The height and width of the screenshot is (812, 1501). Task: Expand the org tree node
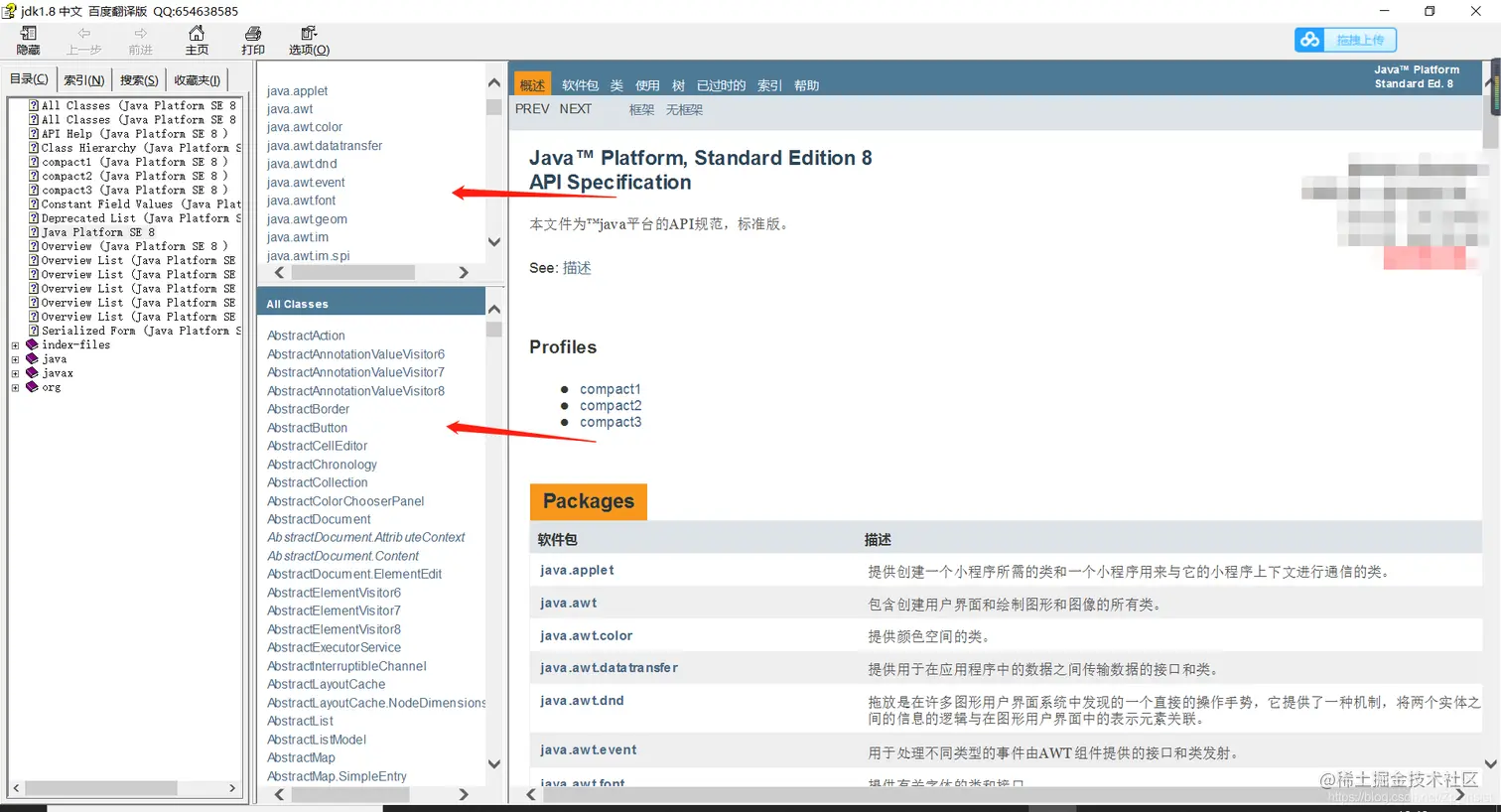tap(15, 387)
